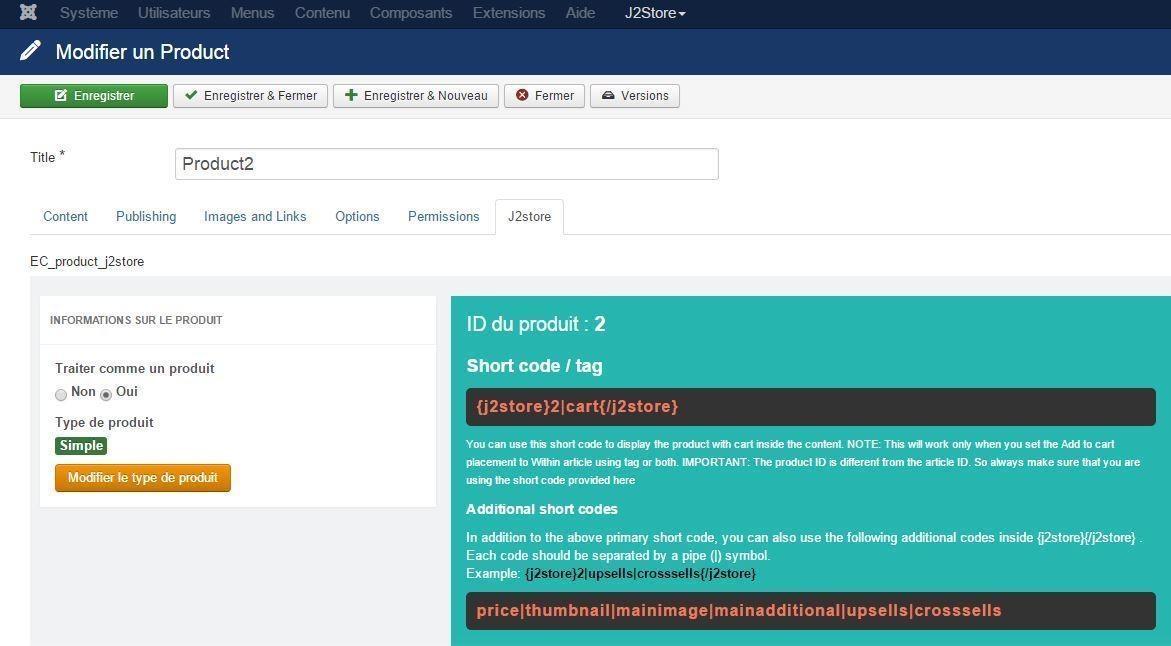Click into the Title field containing Product2

pos(447,164)
